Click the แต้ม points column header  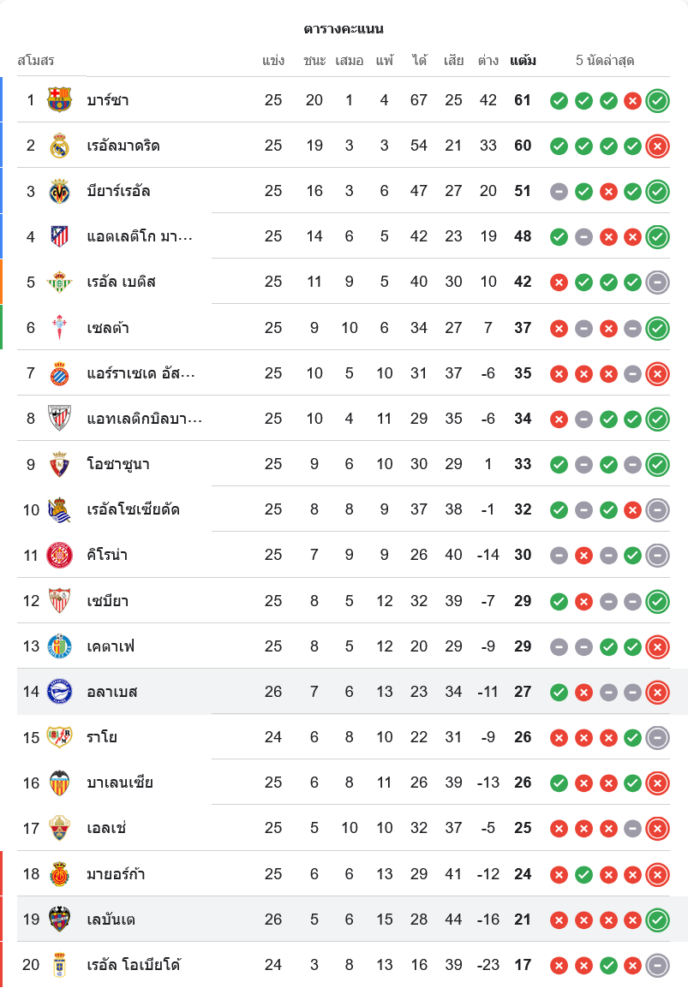click(x=522, y=60)
